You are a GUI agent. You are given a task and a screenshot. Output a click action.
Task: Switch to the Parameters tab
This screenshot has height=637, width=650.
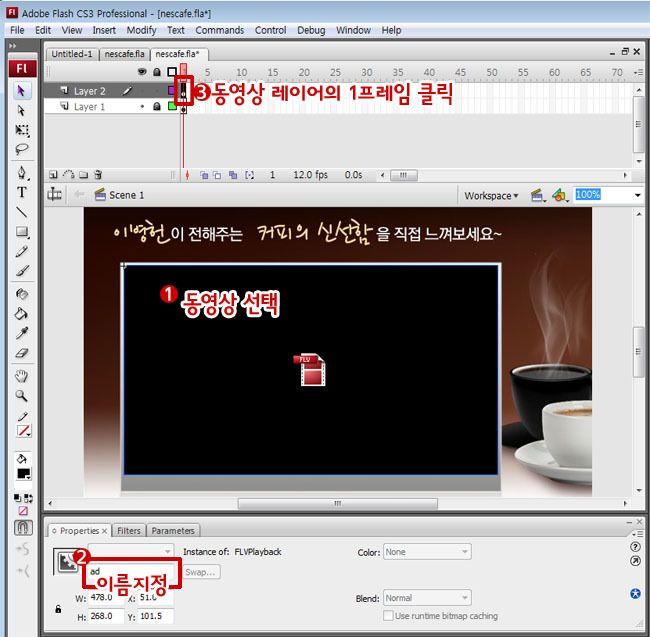(173, 530)
